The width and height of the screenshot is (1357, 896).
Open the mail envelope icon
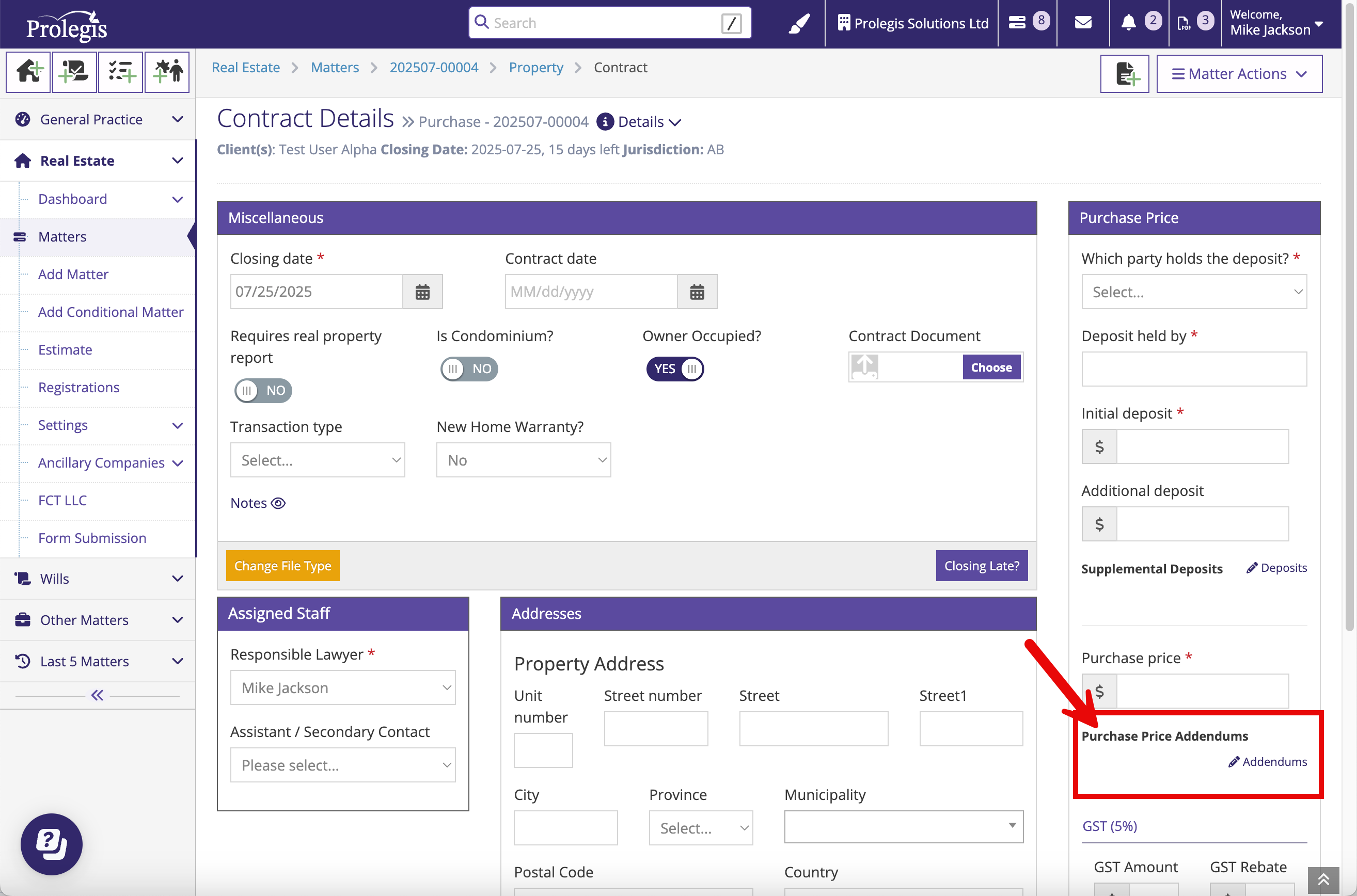pos(1083,23)
